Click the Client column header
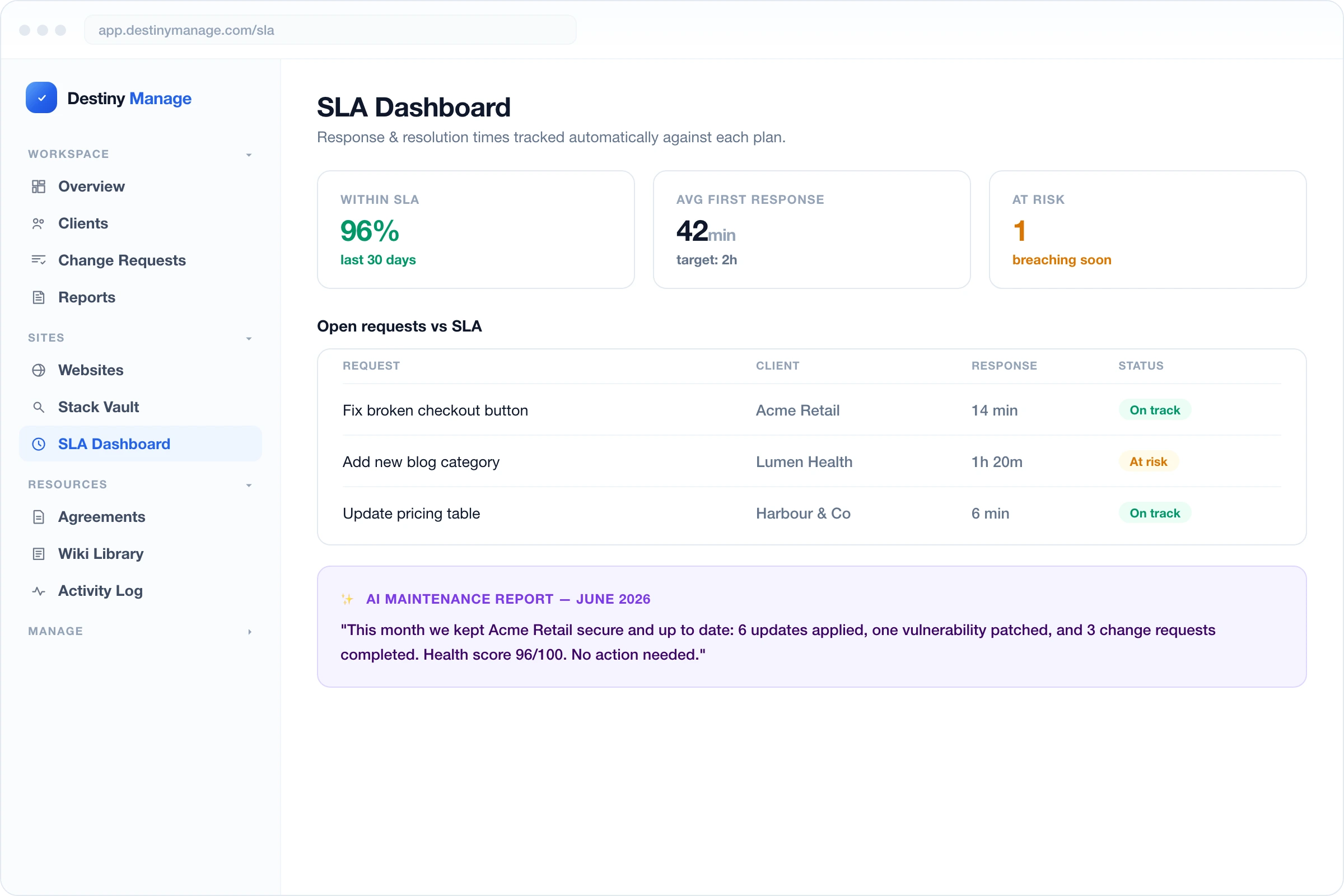1344x896 pixels. [778, 366]
